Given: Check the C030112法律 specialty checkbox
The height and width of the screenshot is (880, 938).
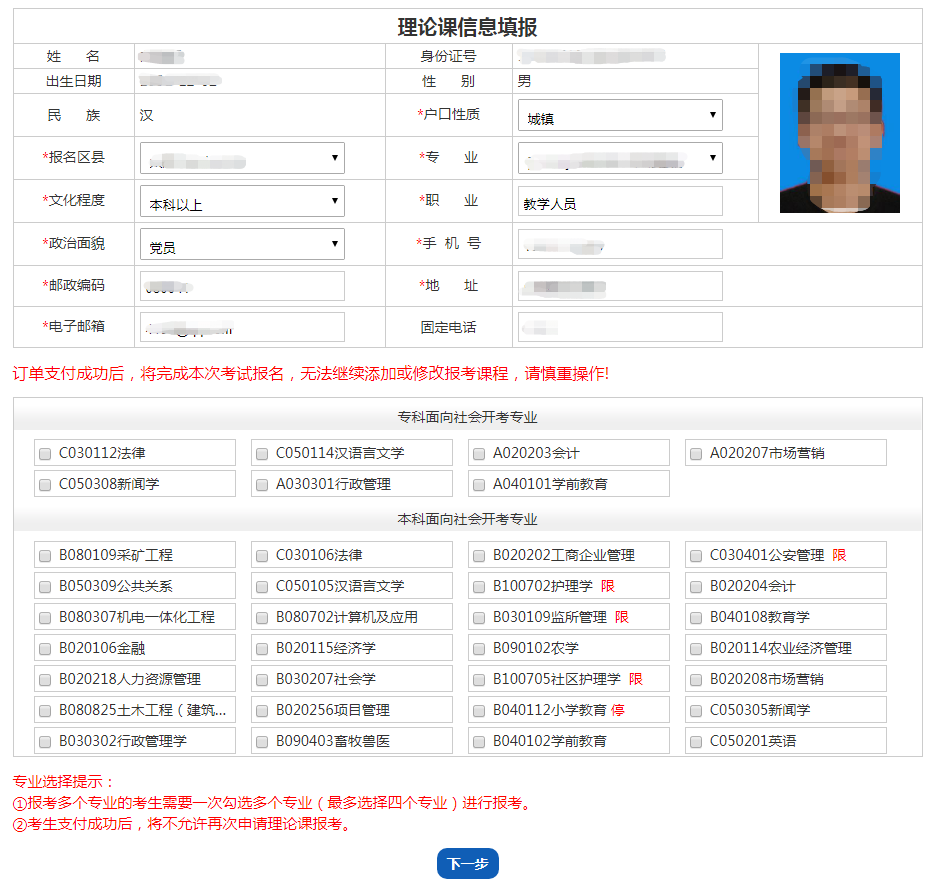Looking at the screenshot, I should pos(44,453).
